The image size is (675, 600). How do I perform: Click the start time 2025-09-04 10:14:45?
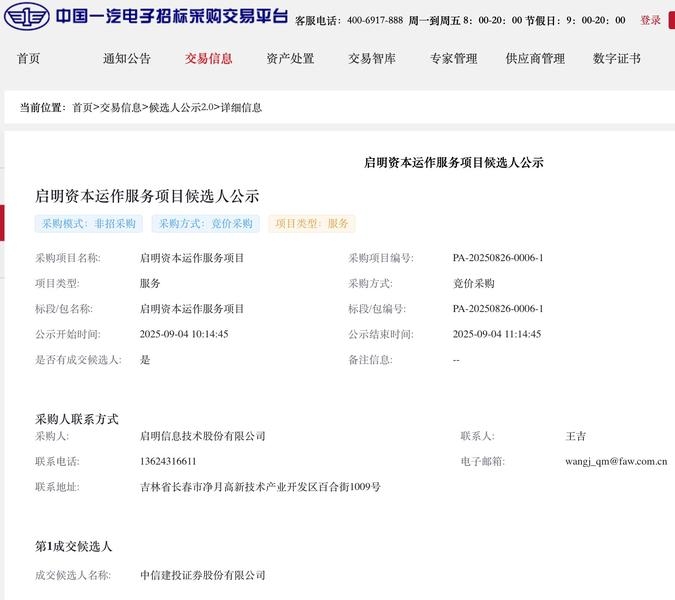[184, 334]
